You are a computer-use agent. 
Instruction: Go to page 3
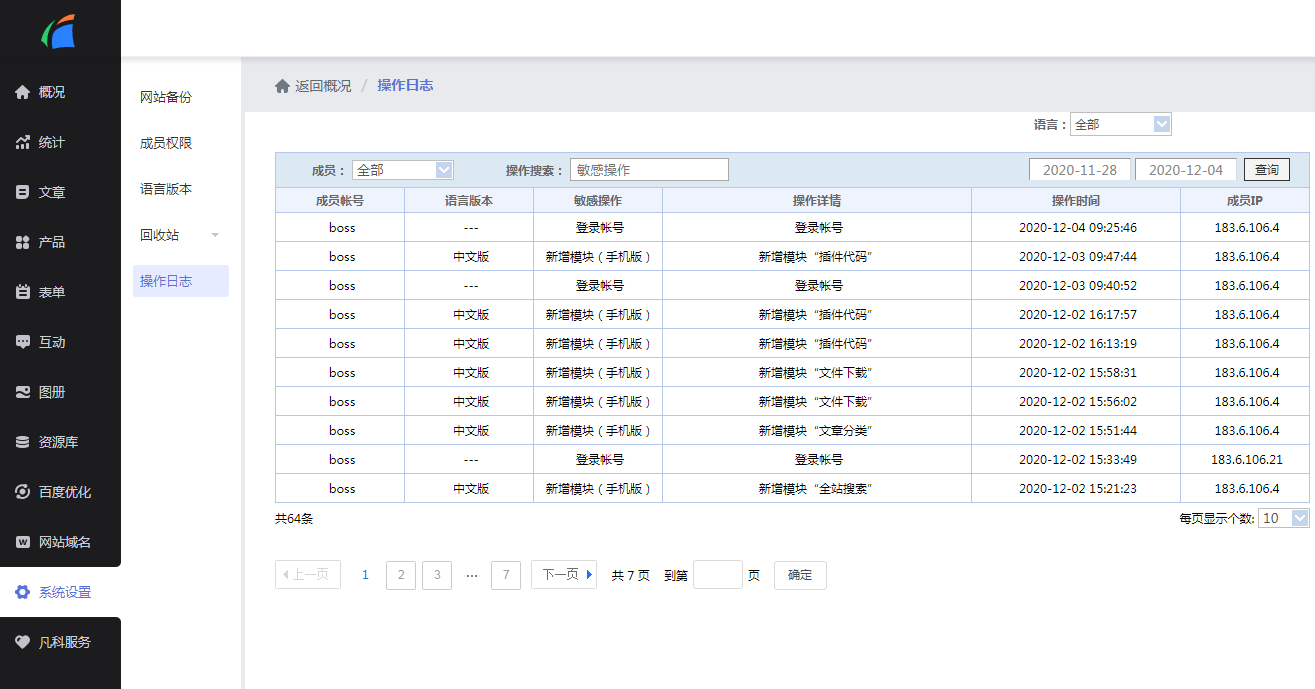point(437,575)
